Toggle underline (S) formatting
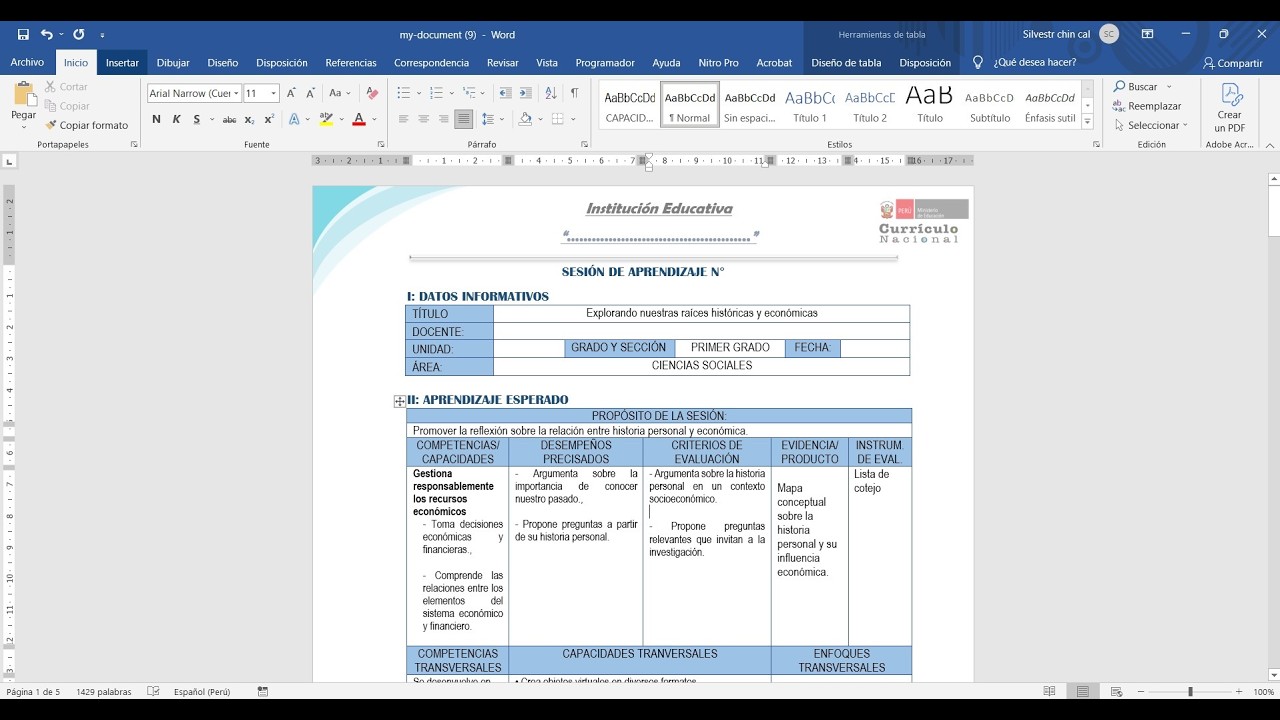This screenshot has height=720, width=1280. [197, 120]
